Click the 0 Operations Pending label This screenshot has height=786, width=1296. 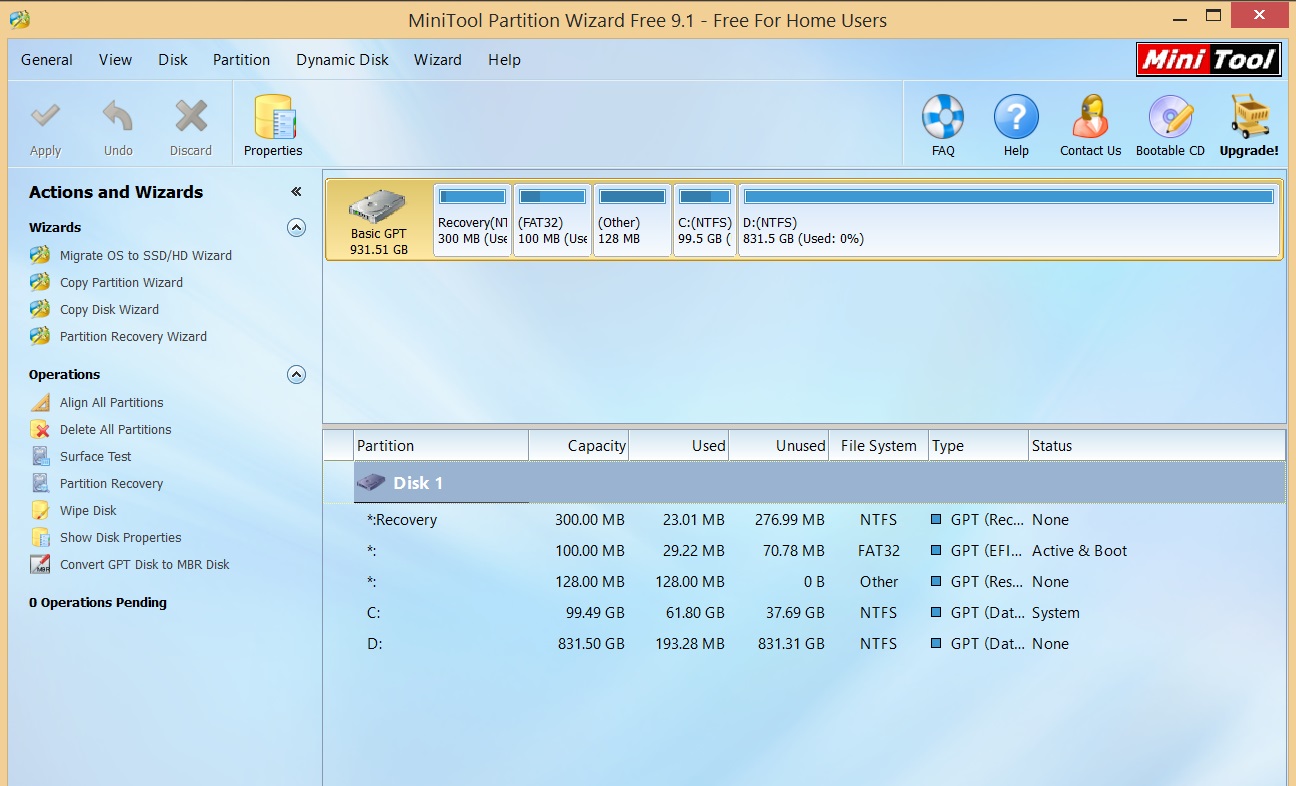(x=98, y=603)
